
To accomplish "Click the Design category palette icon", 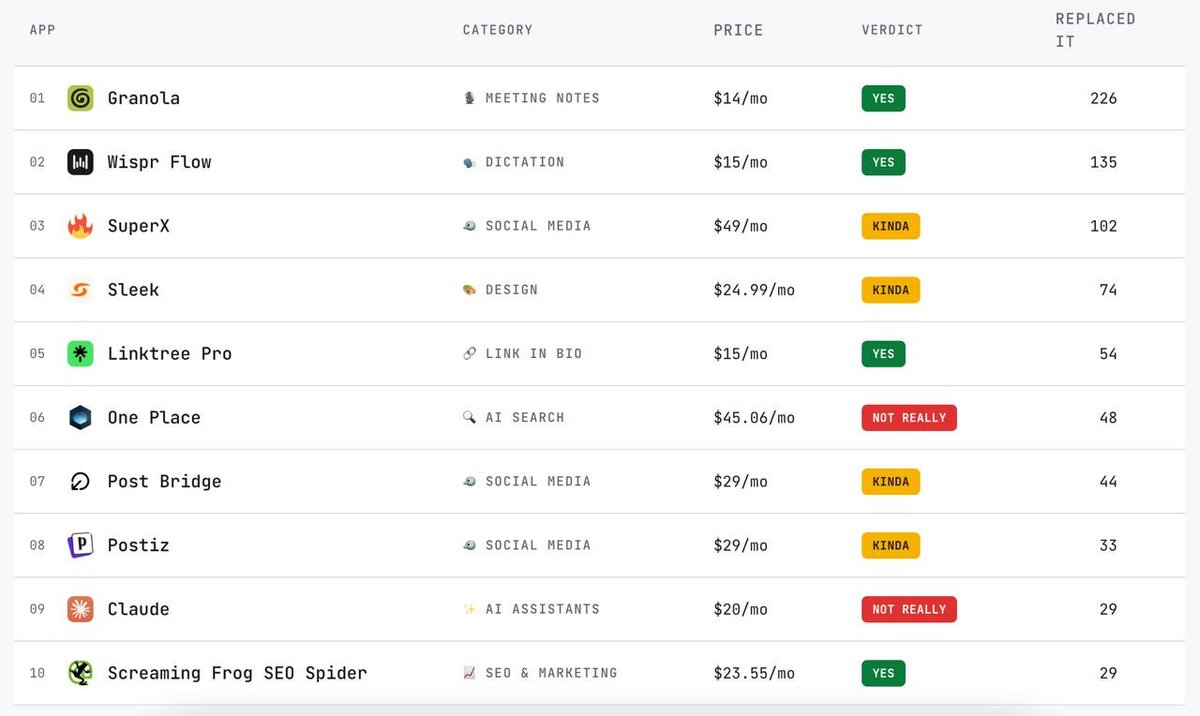I will (469, 290).
